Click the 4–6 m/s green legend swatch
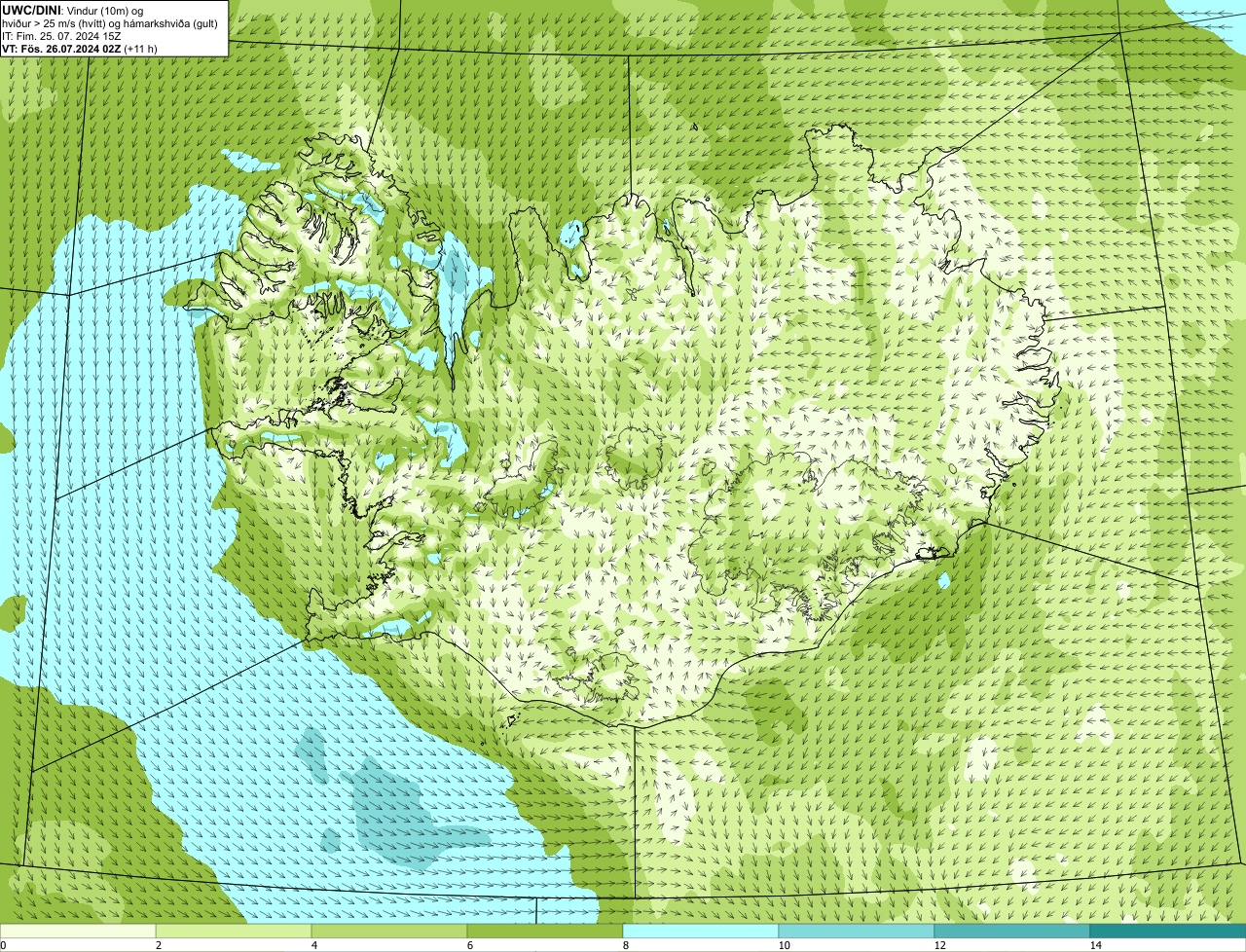 389,931
